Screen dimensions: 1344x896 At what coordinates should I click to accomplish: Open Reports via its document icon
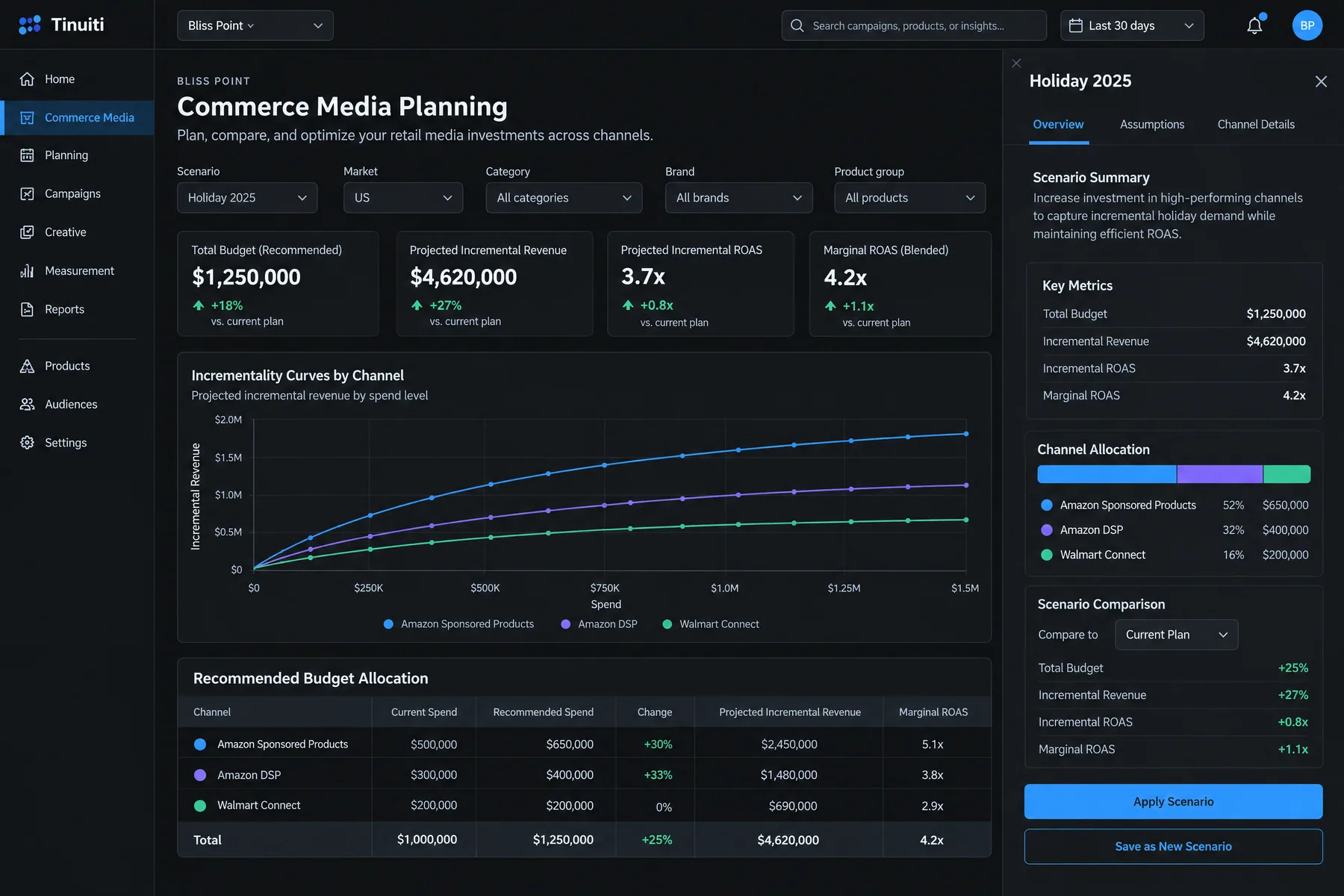(27, 309)
